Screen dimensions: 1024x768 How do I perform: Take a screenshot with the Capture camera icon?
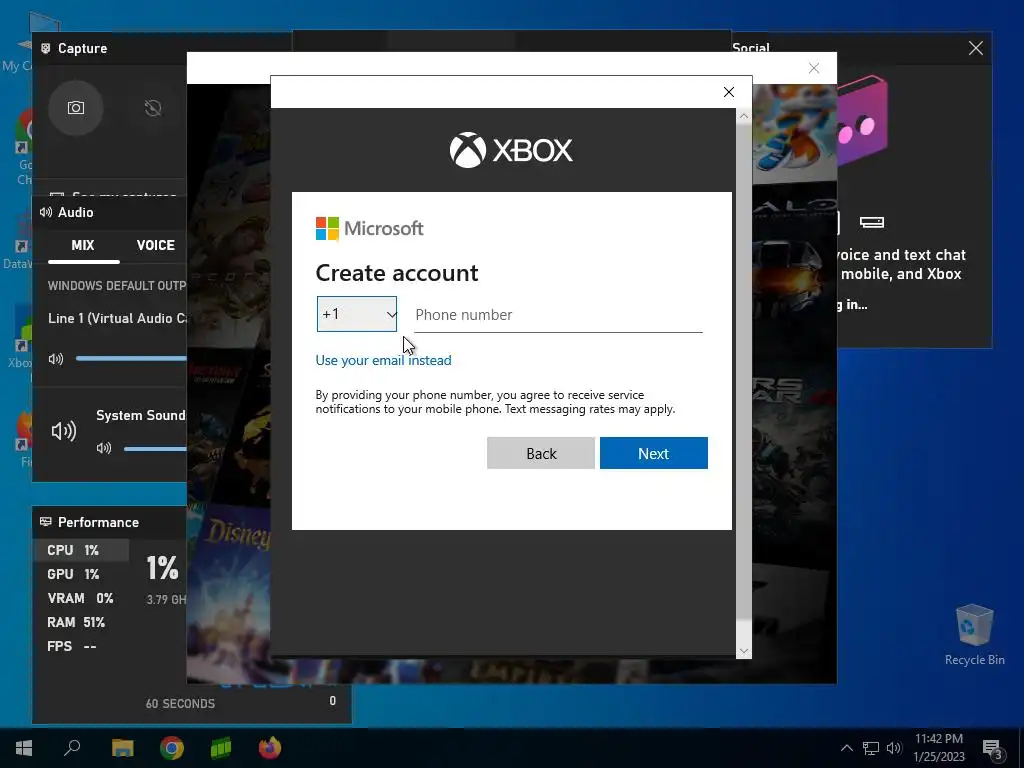point(76,108)
